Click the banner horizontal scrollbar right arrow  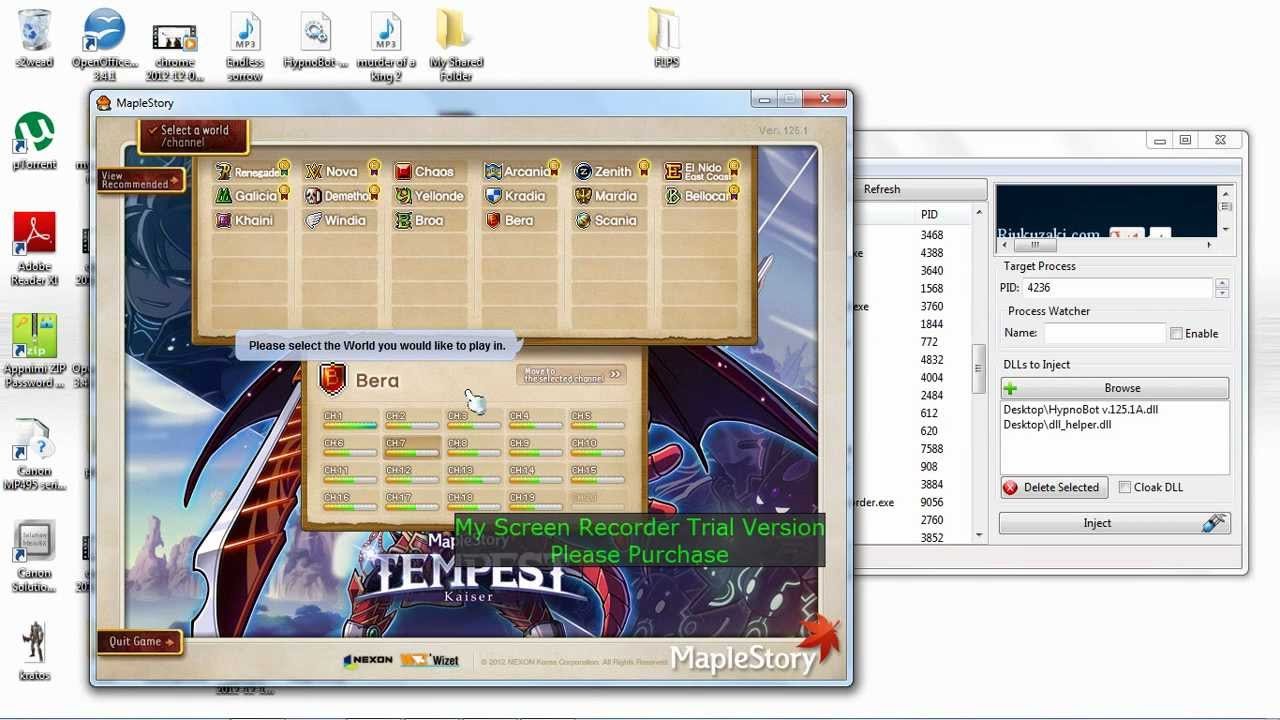tap(1209, 245)
